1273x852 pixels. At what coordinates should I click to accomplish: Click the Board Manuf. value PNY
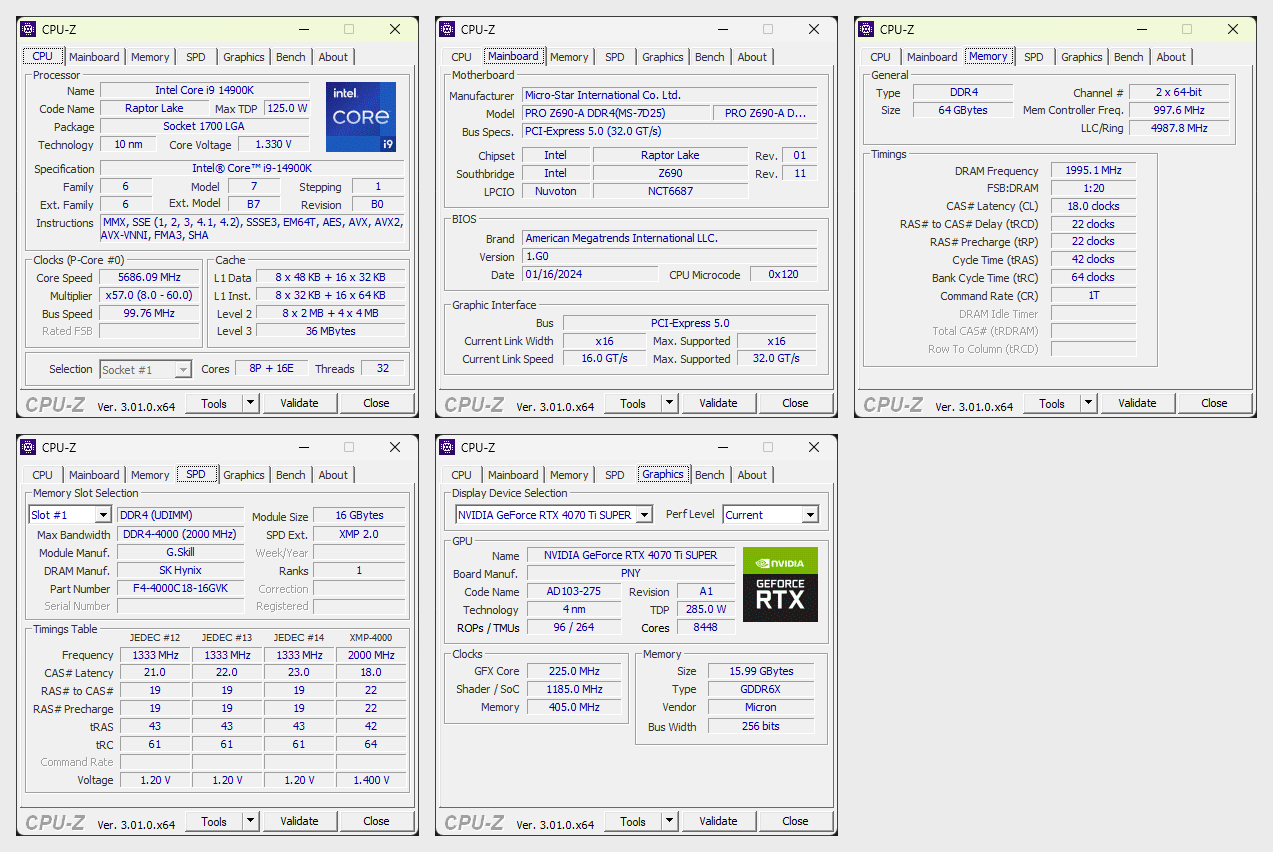tap(630, 573)
